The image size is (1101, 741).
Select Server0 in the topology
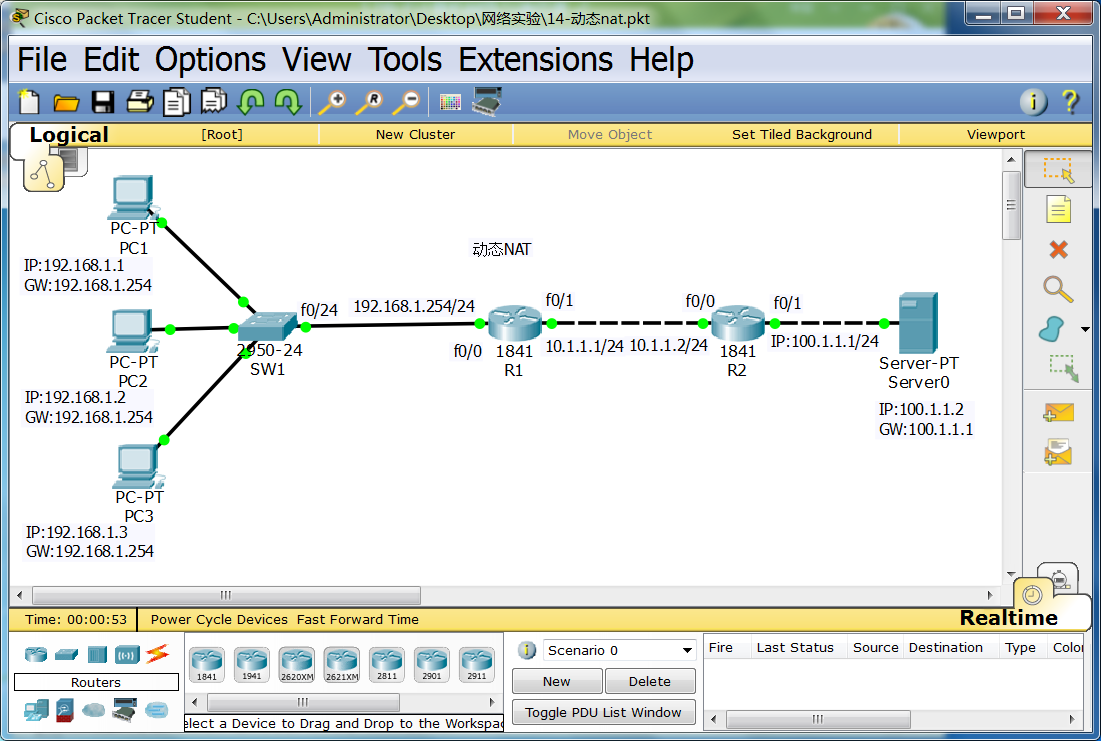pyautogui.click(x=918, y=322)
